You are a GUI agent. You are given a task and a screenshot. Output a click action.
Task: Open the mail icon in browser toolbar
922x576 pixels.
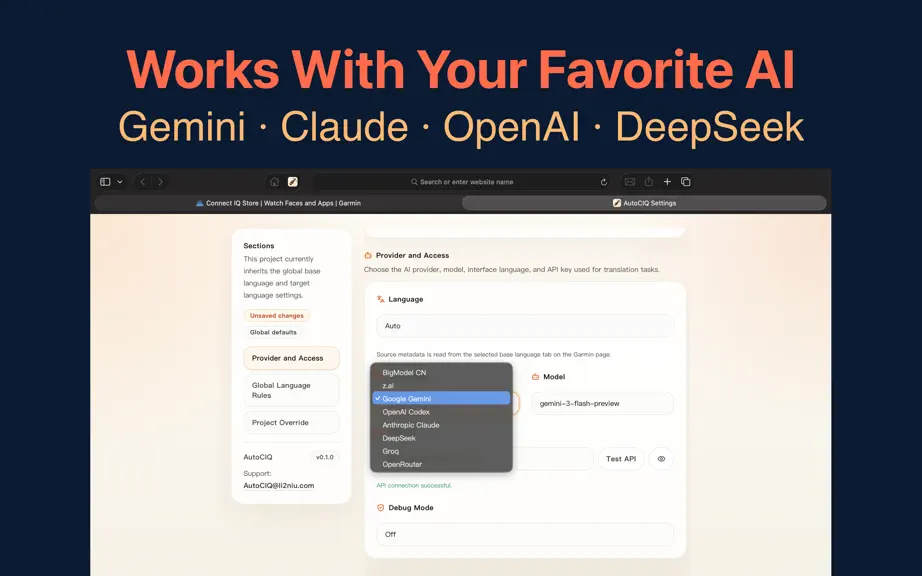630,182
